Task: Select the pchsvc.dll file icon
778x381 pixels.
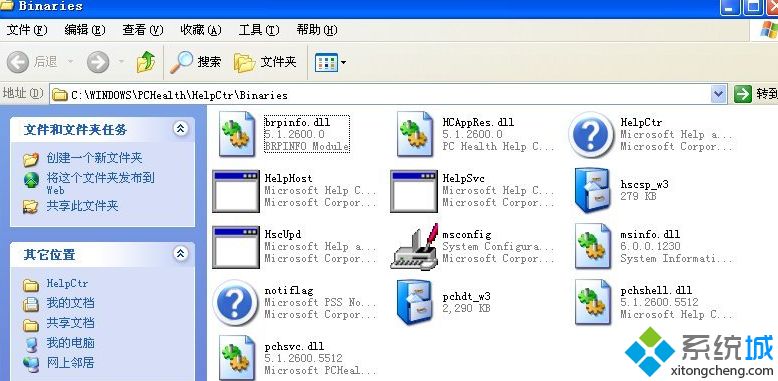Action: tap(237, 358)
